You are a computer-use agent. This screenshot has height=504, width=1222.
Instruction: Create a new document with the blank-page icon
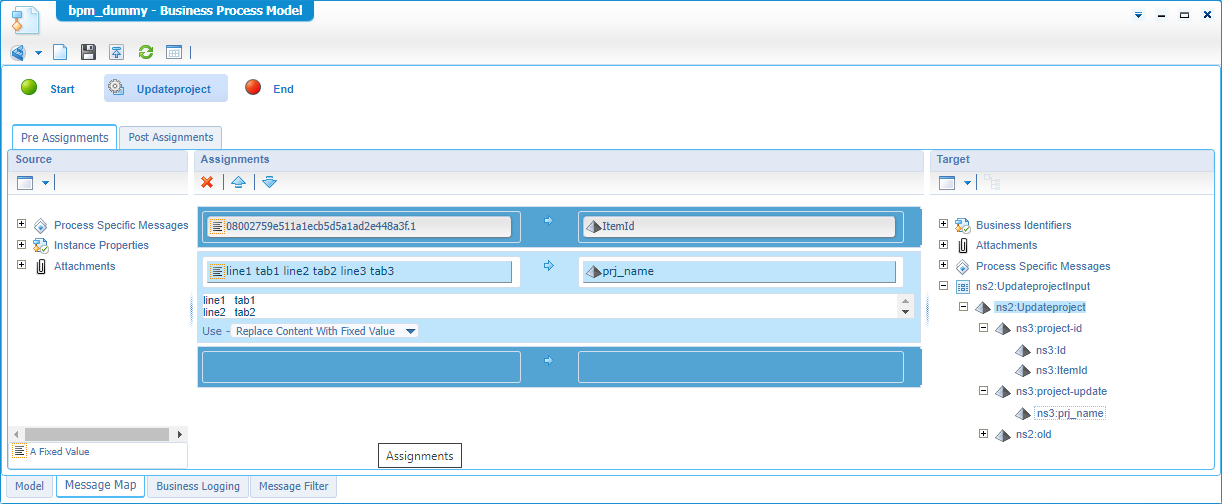[x=60, y=52]
